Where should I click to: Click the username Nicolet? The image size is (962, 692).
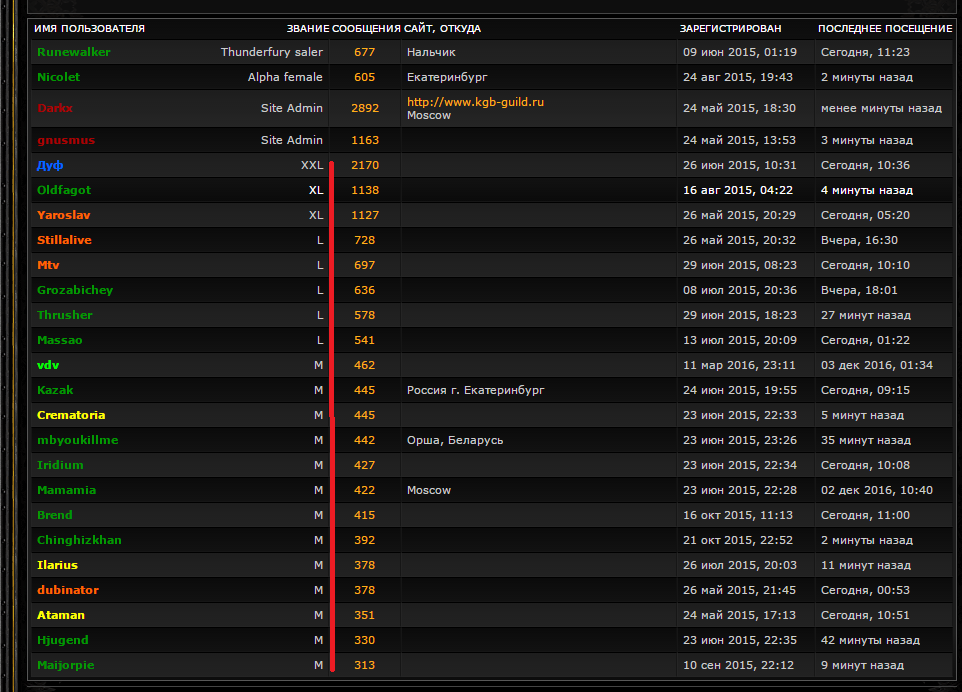(x=58, y=77)
